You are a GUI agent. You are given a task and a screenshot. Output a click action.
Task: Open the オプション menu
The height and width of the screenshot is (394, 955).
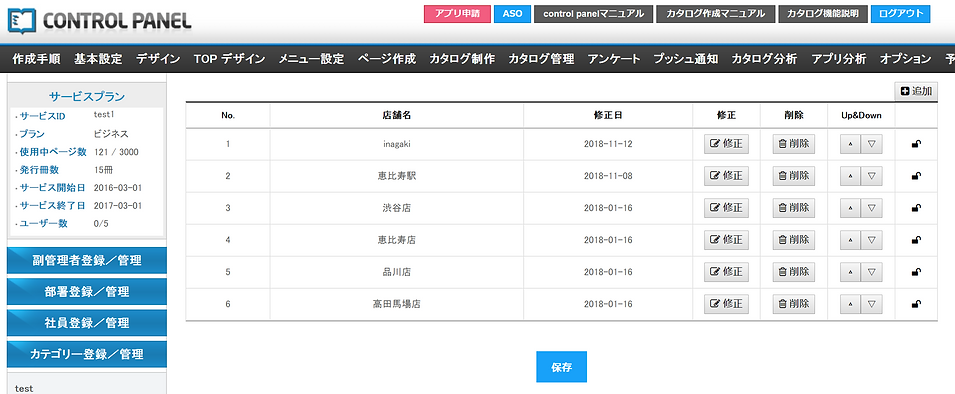pyautogui.click(x=905, y=59)
